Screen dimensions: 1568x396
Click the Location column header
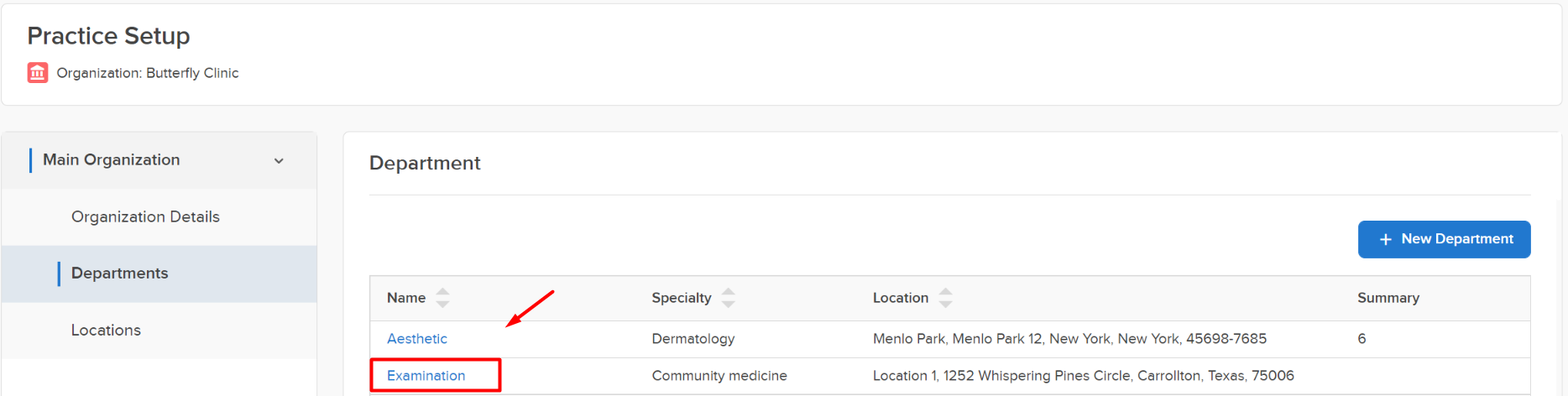[x=900, y=298]
